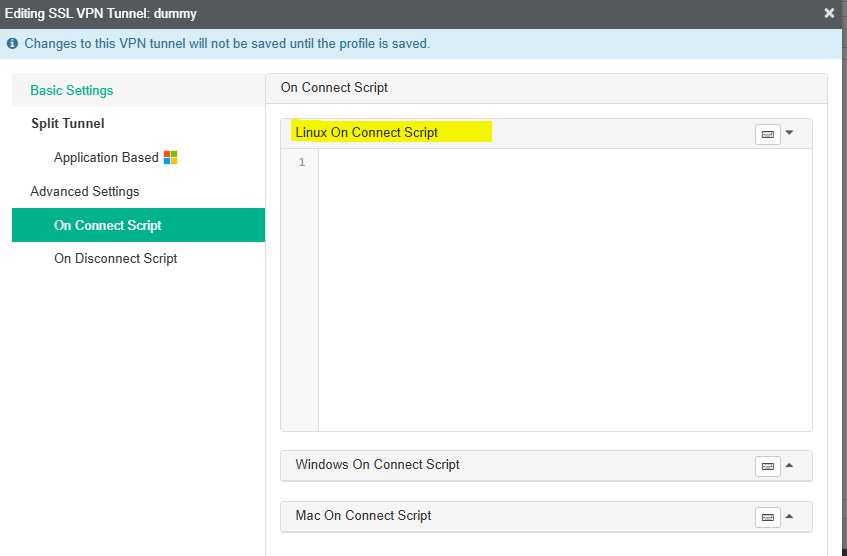The image size is (847, 556).
Task: Click the Windows On Connect Script heading
Action: click(378, 464)
